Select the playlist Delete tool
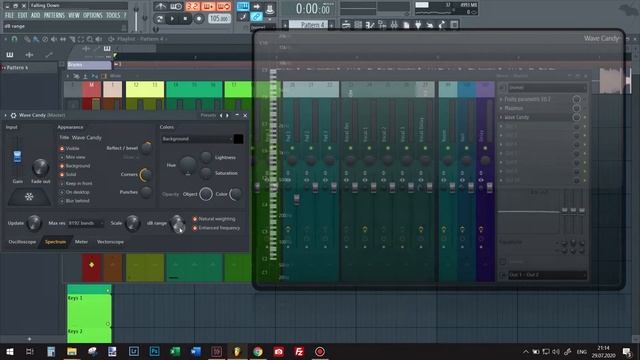Viewport: 640px width, 360px height. [x=45, y=39]
